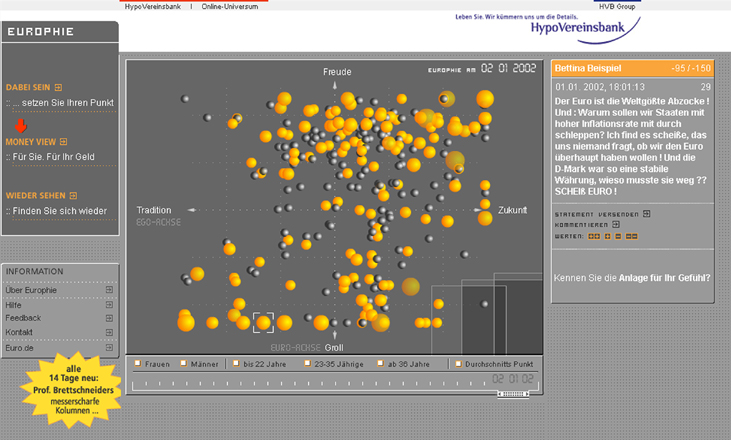Open HypoVereinsbank in top navigation
731x440 pixels.
click(152, 7)
